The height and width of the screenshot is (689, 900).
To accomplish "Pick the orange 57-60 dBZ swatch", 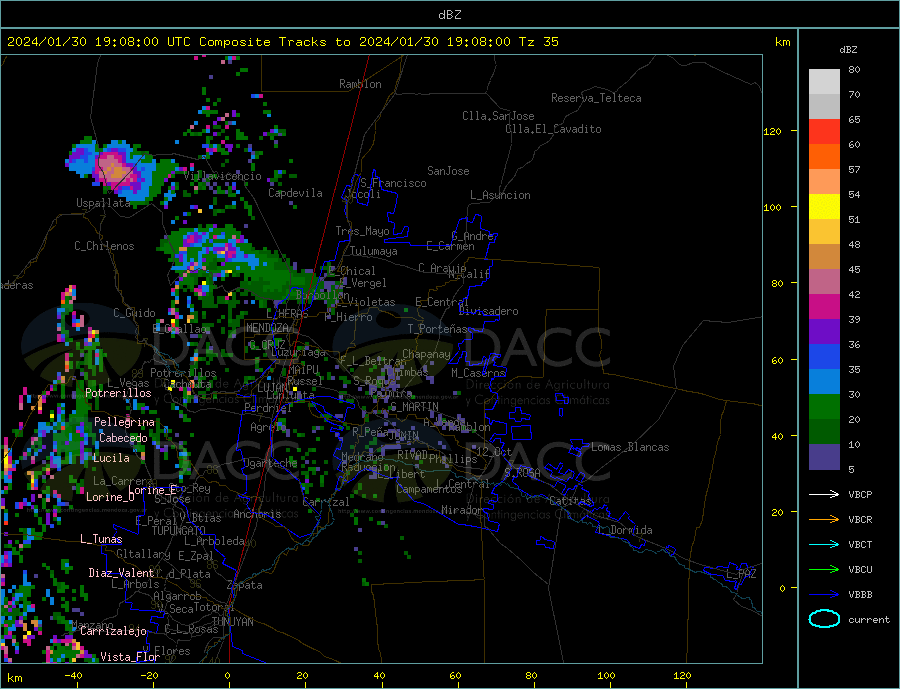I will coord(824,157).
